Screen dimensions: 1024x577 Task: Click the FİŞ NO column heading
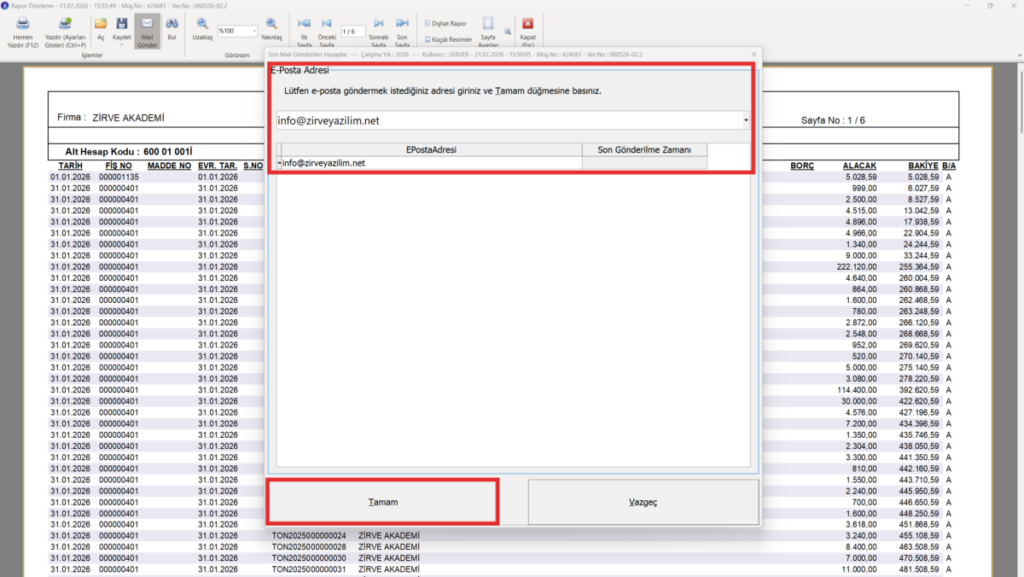[x=118, y=166]
